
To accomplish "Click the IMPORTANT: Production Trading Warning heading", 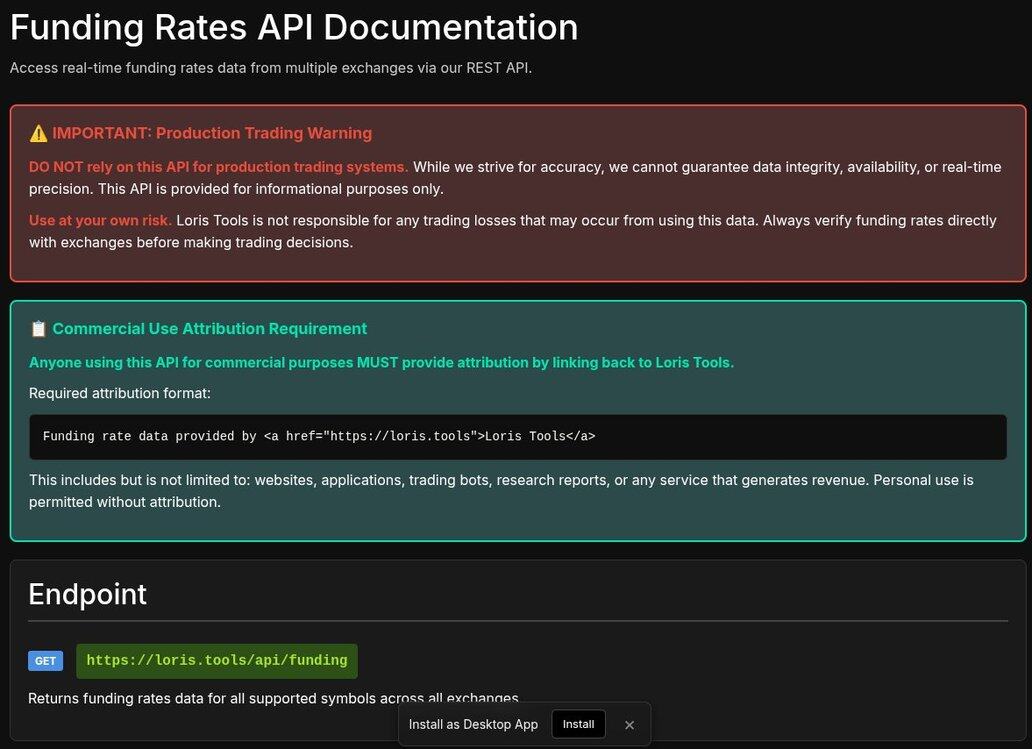I will pyautogui.click(x=212, y=133).
